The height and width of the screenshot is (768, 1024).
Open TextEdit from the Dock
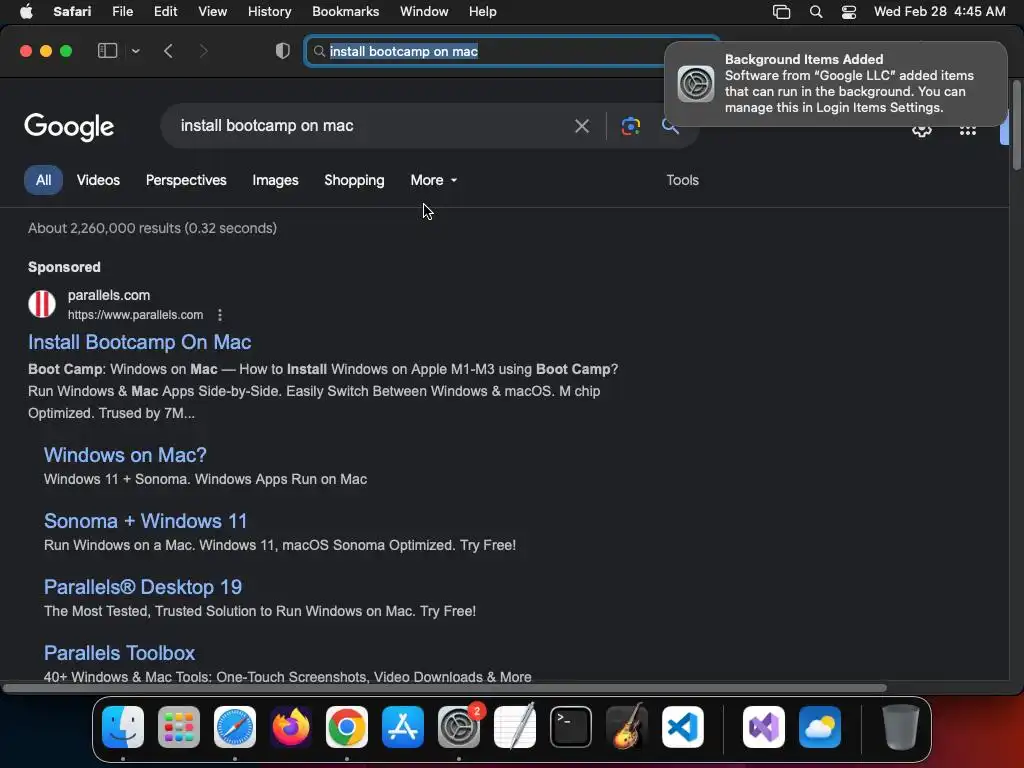tap(515, 727)
